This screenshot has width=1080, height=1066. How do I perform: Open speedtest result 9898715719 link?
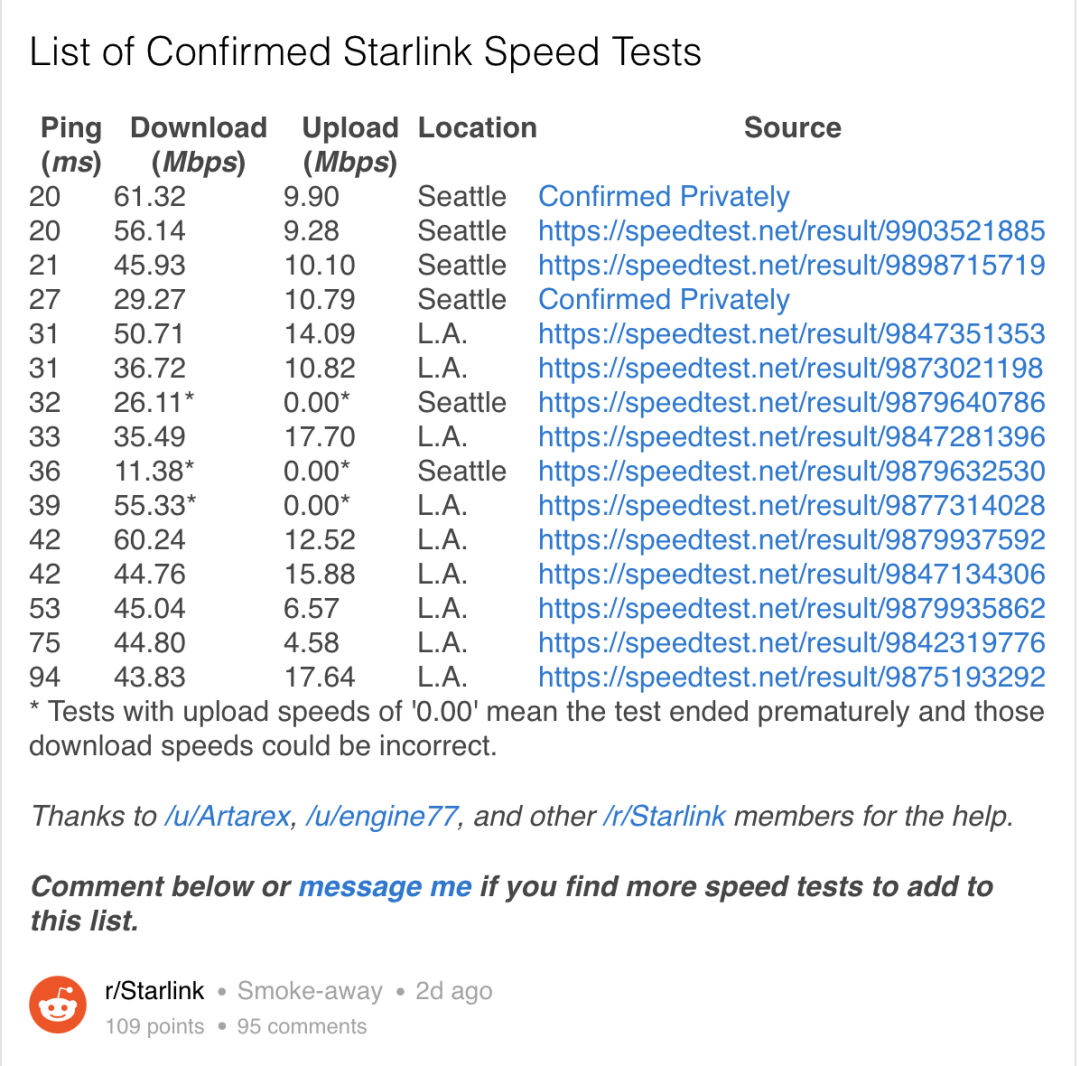click(791, 265)
